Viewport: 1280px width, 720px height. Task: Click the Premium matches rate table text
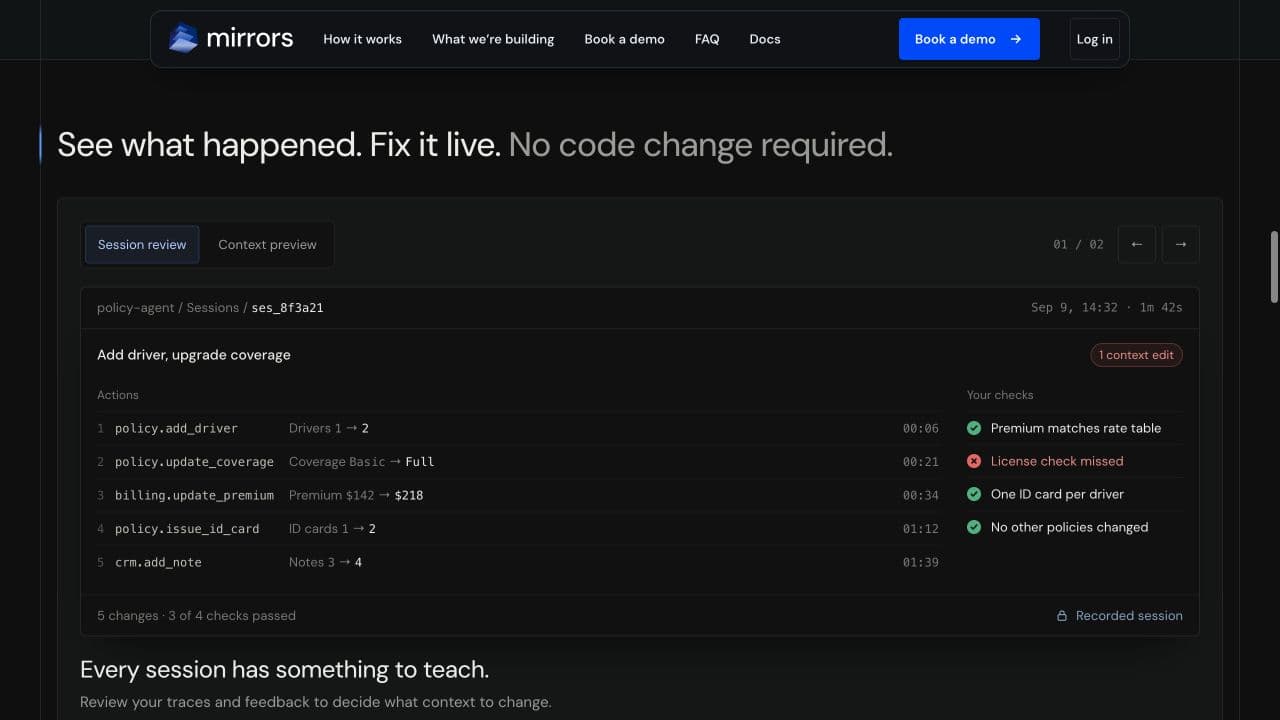tap(1076, 428)
